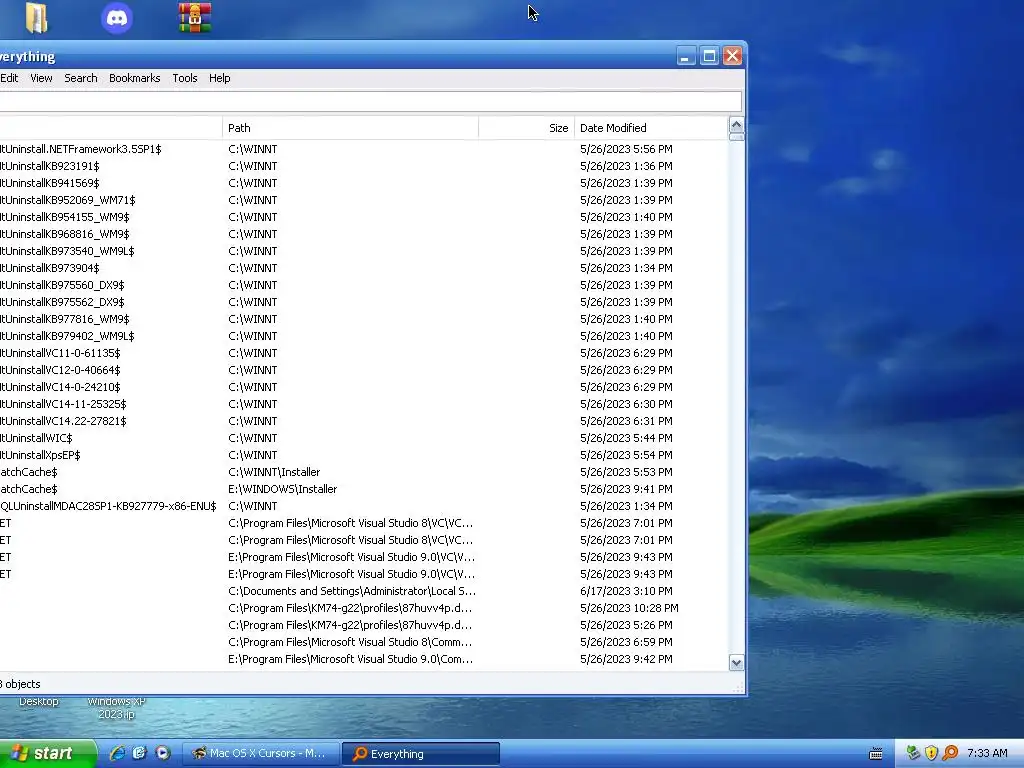Open the Discord desktop shortcut icon
Screen dimensions: 1024x768
(117, 18)
